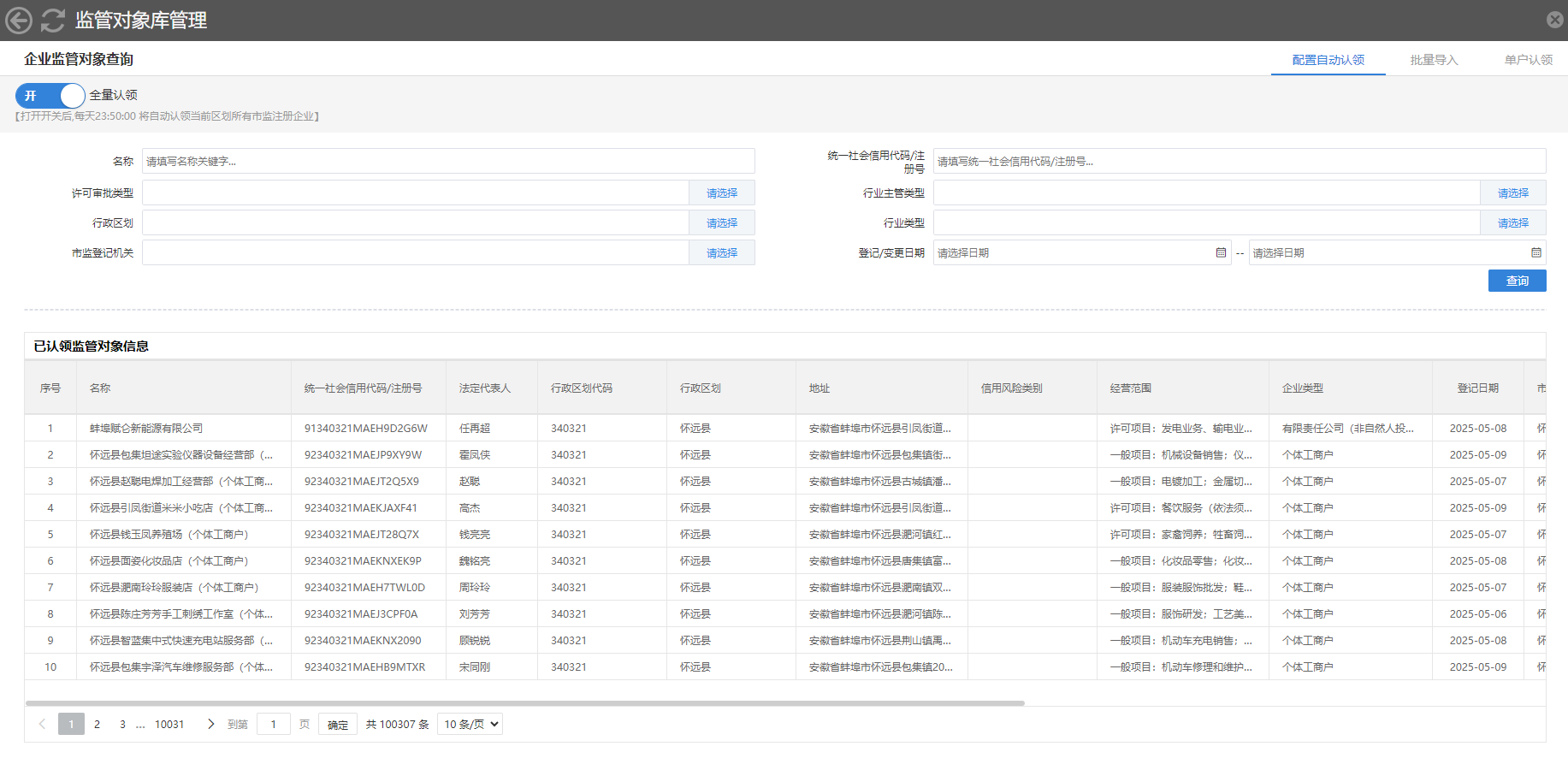Click the 统一社会信用代码/注册号 column header
The image size is (1568, 776).
[369, 388]
